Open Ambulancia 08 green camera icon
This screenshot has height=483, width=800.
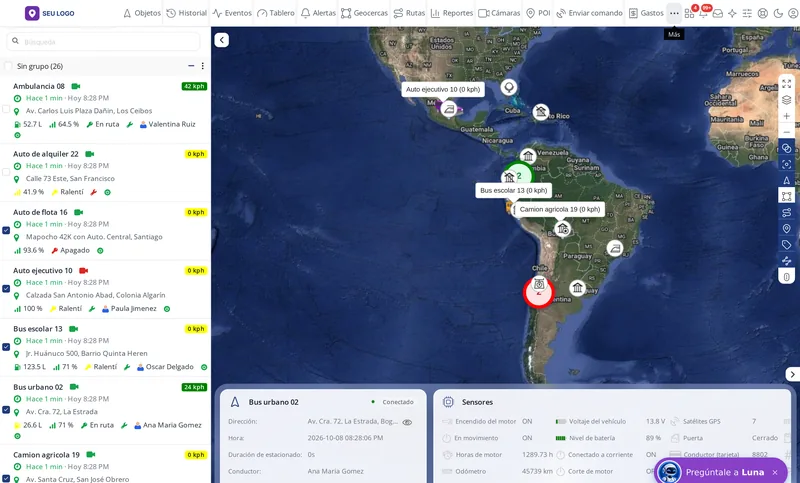click(x=76, y=86)
